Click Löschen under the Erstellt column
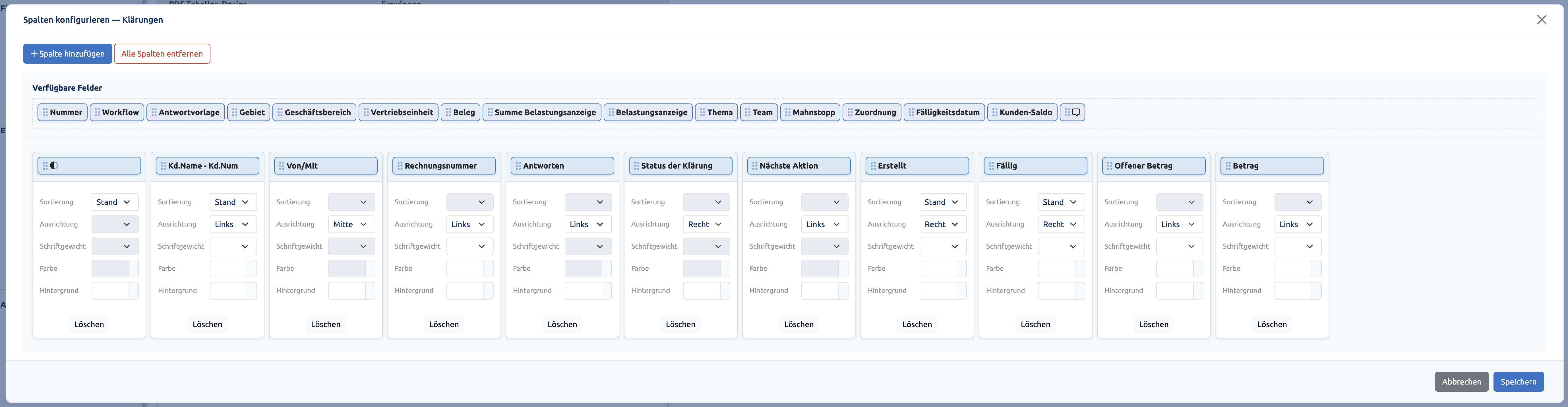The width and height of the screenshot is (1568, 407). [917, 324]
